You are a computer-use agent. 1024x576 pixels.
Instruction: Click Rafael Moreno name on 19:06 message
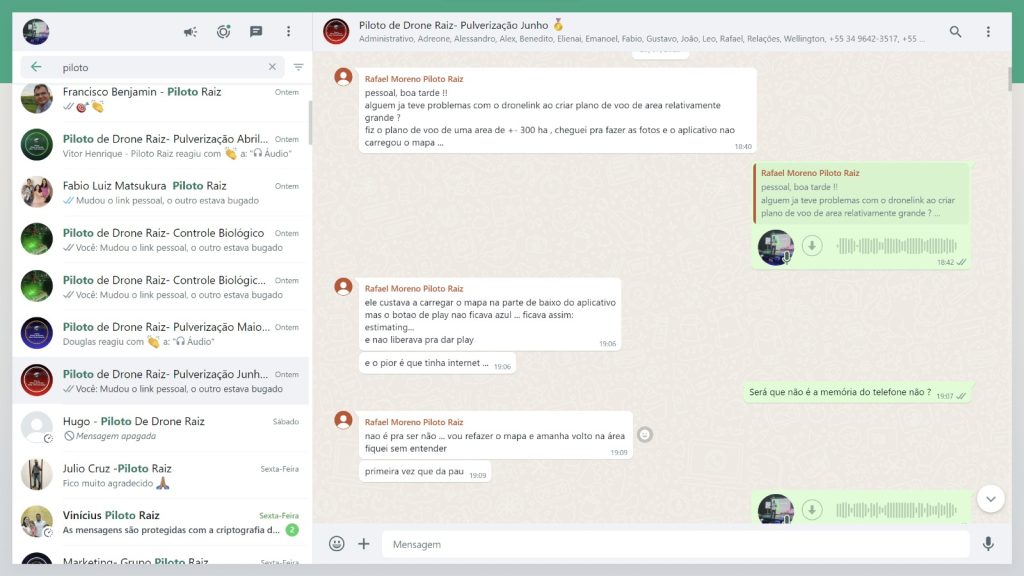[413, 288]
